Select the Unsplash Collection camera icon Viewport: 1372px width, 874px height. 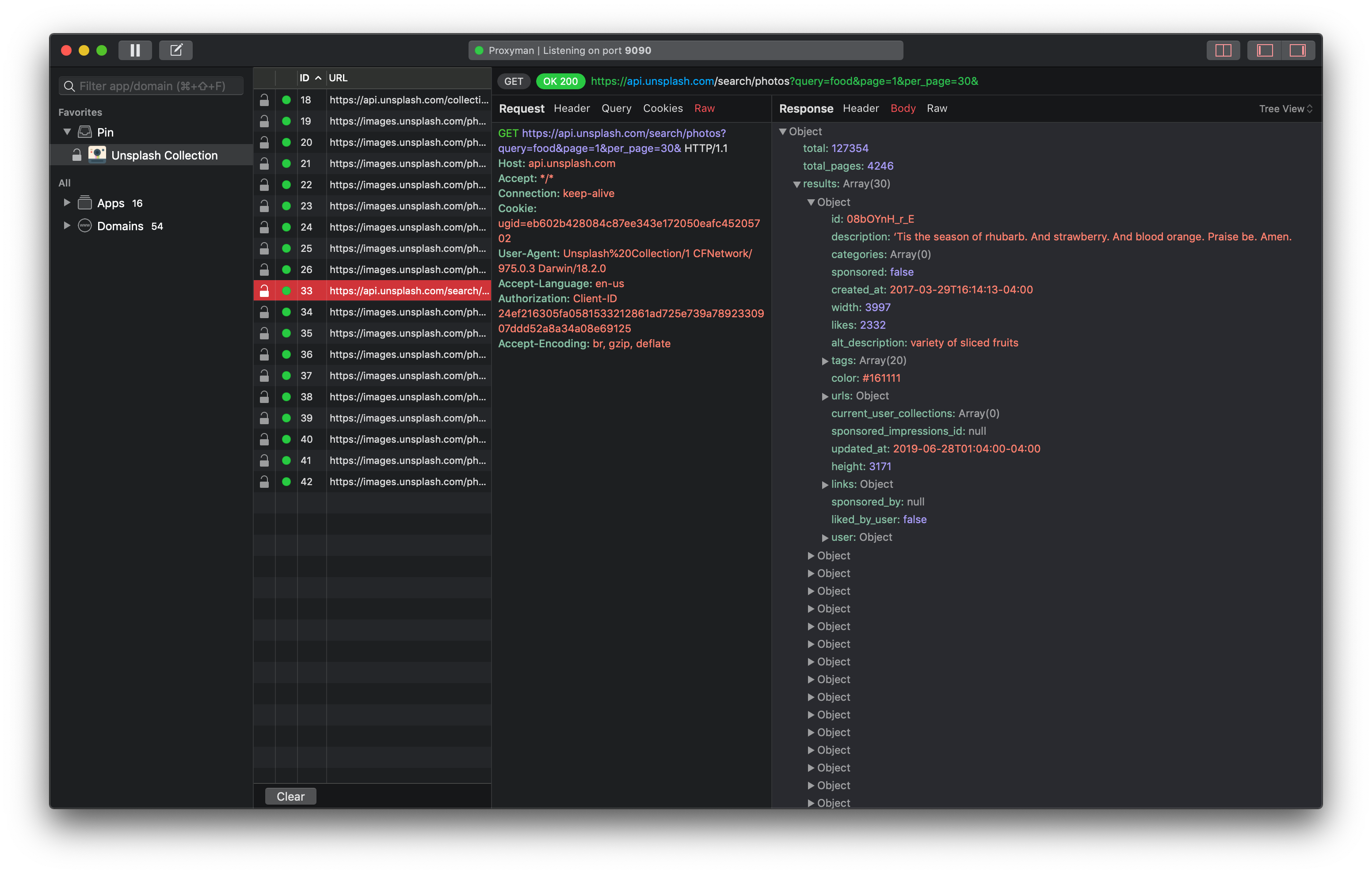(x=97, y=154)
